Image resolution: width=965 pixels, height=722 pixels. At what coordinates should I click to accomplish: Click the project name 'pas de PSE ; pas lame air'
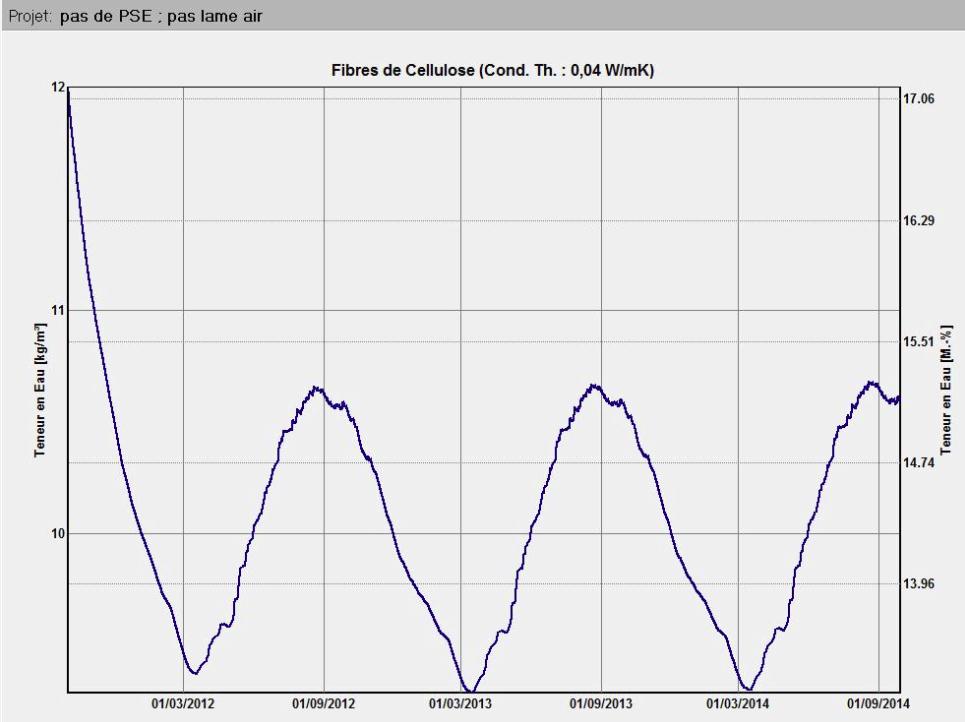pyautogui.click(x=161, y=16)
